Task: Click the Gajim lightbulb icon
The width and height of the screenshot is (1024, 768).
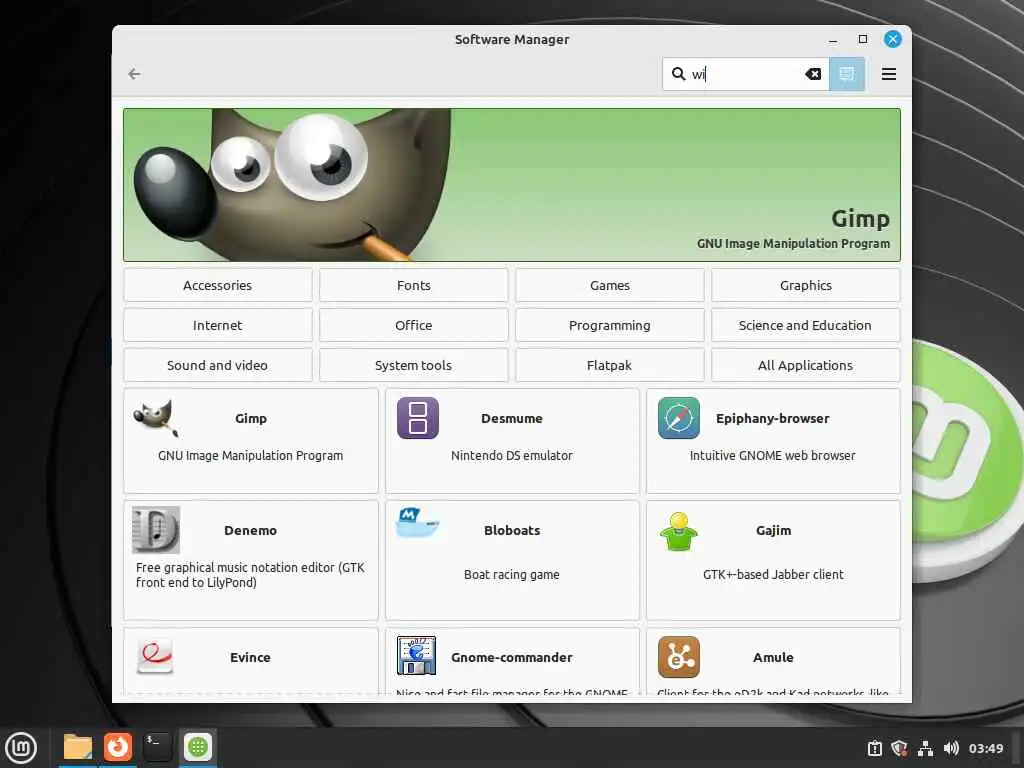Action: pos(679,532)
